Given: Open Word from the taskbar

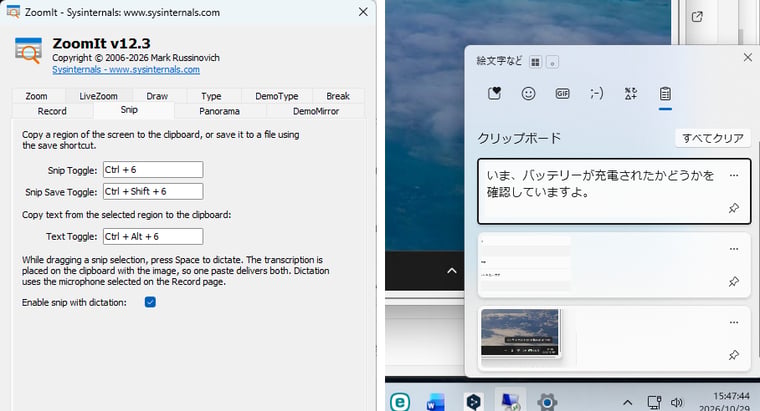Looking at the screenshot, I should 435,403.
